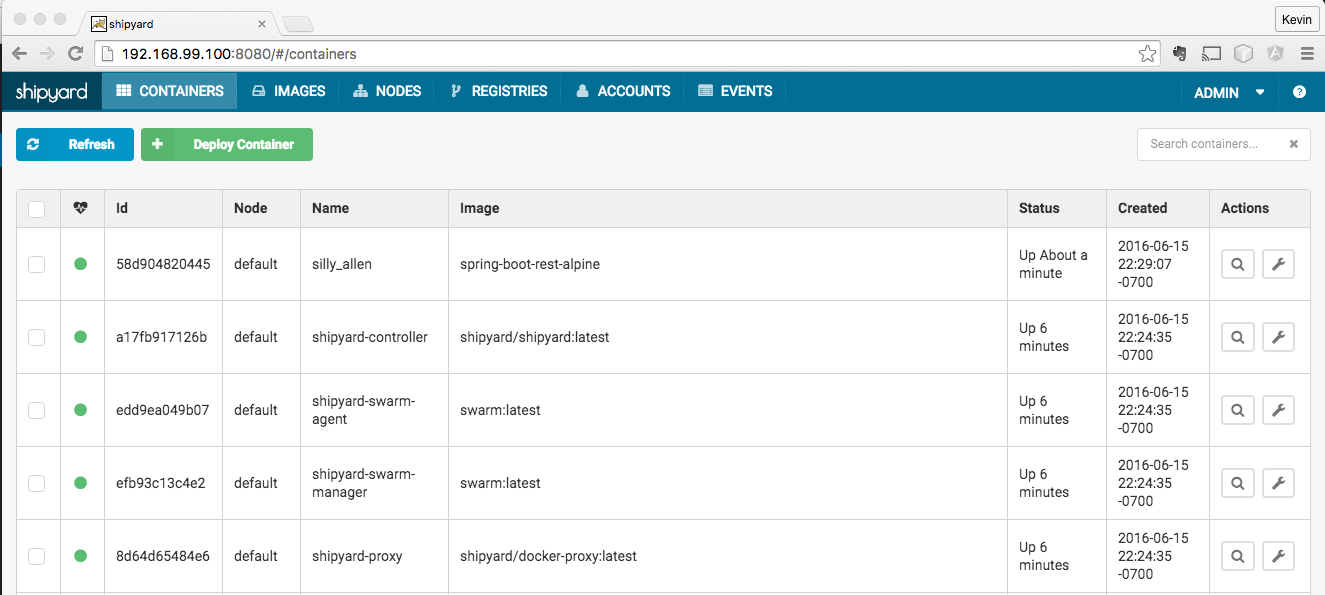Click the bookmark star in address bar
This screenshot has width=1325, height=595.
click(1148, 54)
